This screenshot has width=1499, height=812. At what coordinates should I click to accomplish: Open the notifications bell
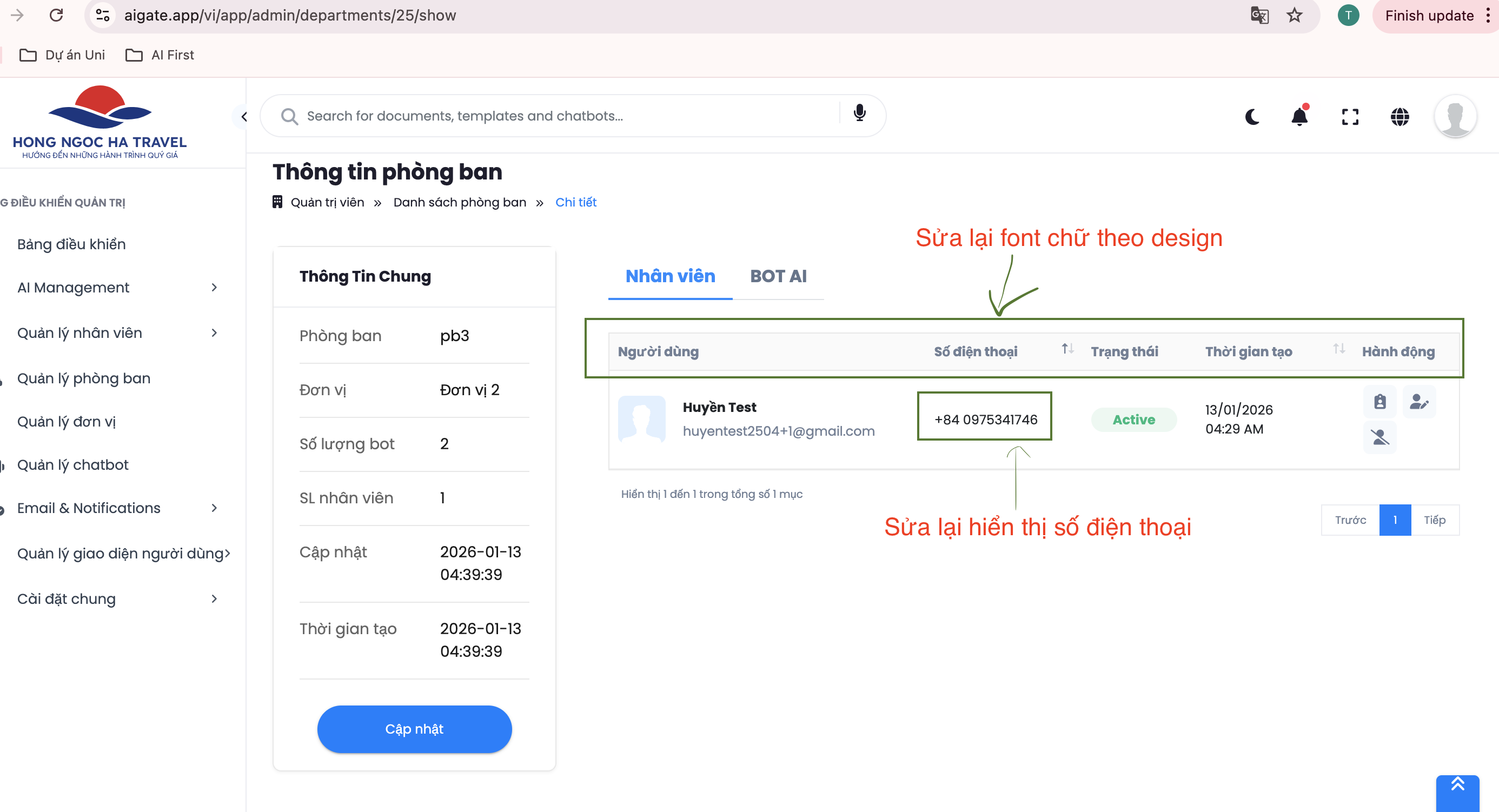pyautogui.click(x=1299, y=116)
